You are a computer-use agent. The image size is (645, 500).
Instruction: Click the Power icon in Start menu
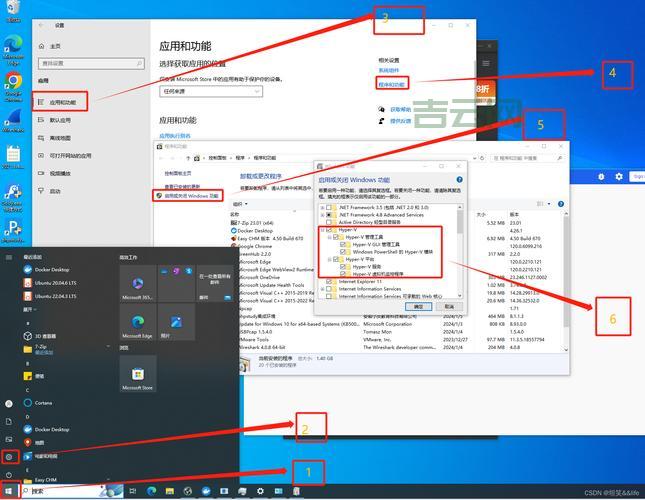(x=9, y=475)
